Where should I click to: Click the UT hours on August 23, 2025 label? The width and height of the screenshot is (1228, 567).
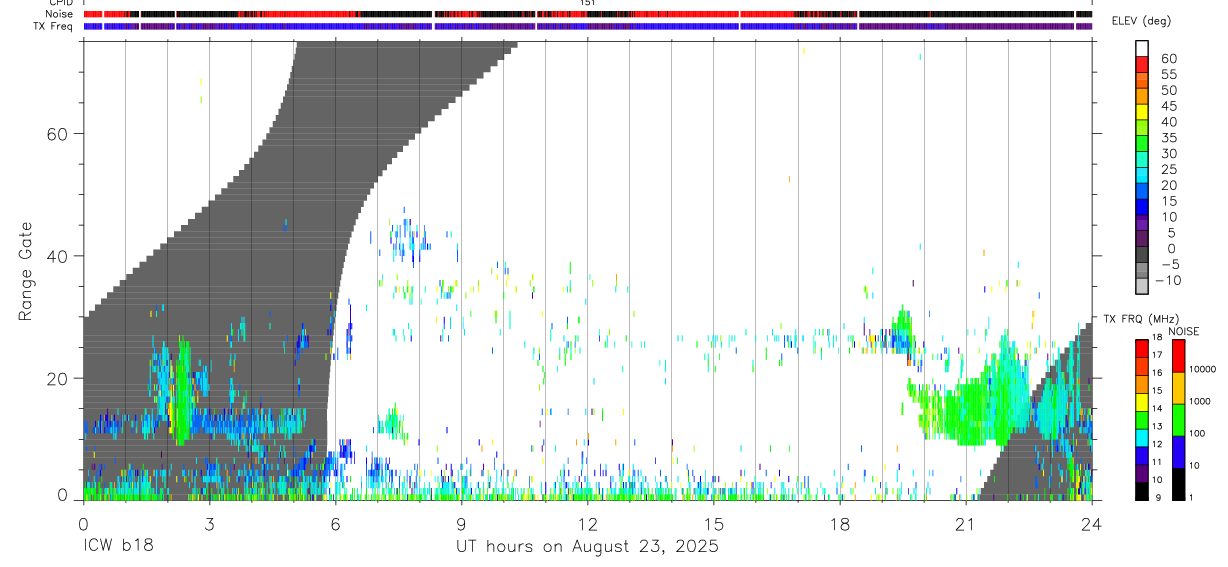pyautogui.click(x=587, y=547)
